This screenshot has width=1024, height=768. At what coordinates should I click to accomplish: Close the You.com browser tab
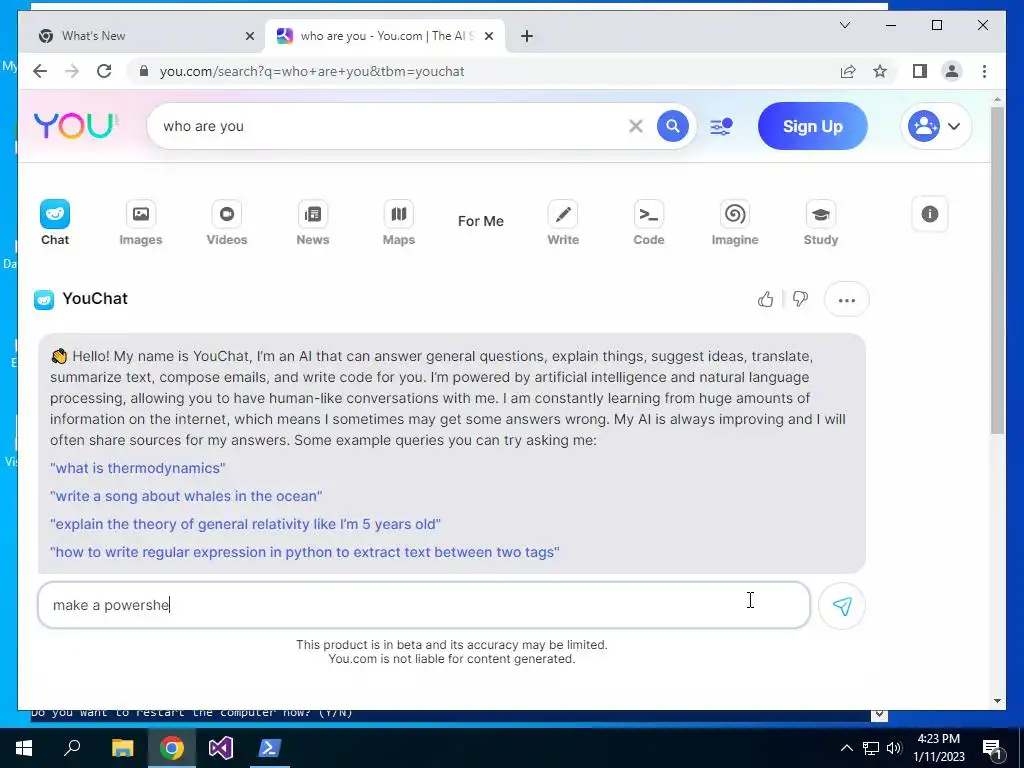pyautogui.click(x=488, y=37)
